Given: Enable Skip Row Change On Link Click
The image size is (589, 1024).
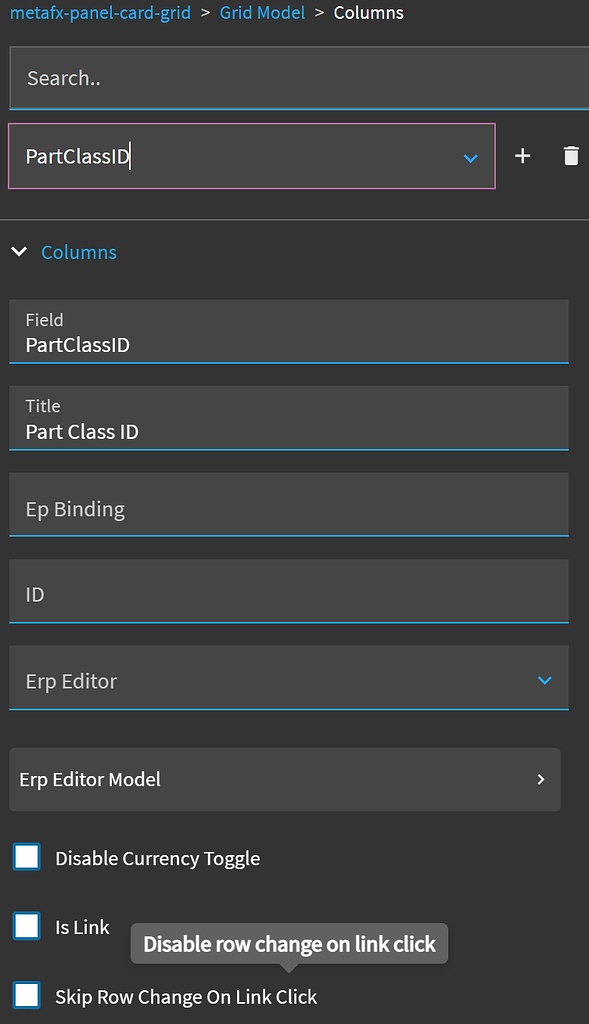Looking at the screenshot, I should point(27,995).
